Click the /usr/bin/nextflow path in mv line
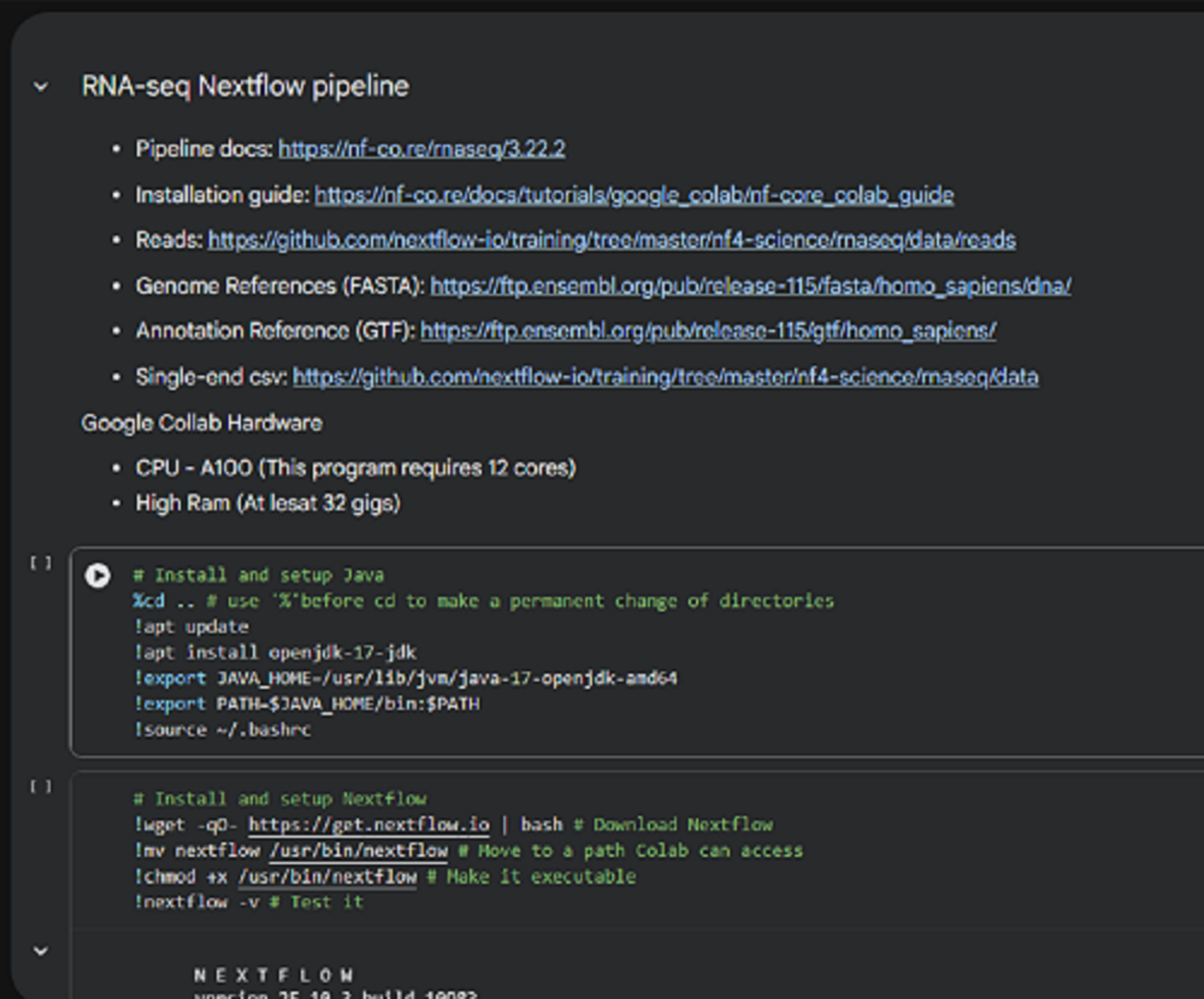This screenshot has height=999, width=1204. coord(358,850)
